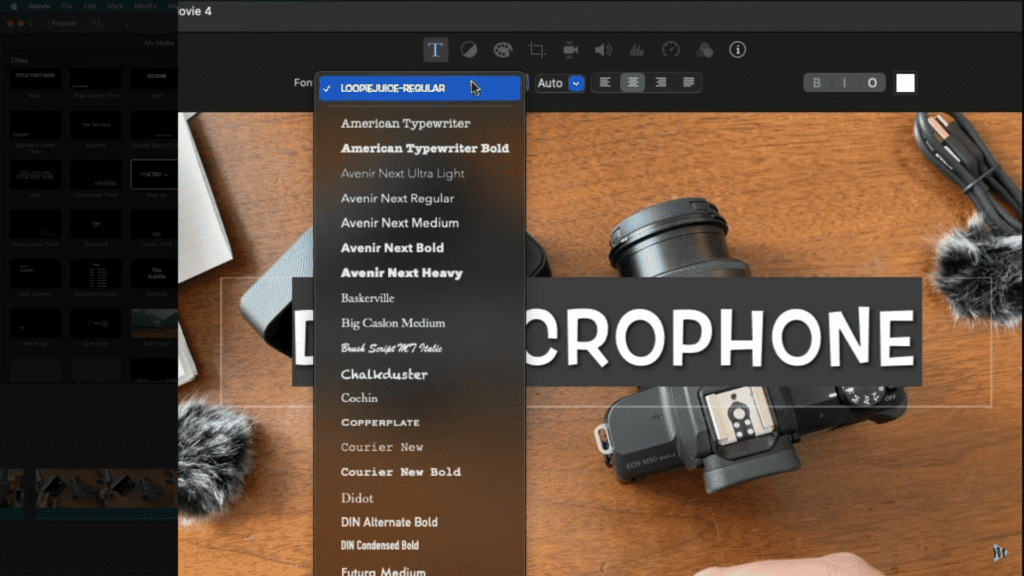
Task: Open the volume speaker icon
Action: tap(603, 50)
